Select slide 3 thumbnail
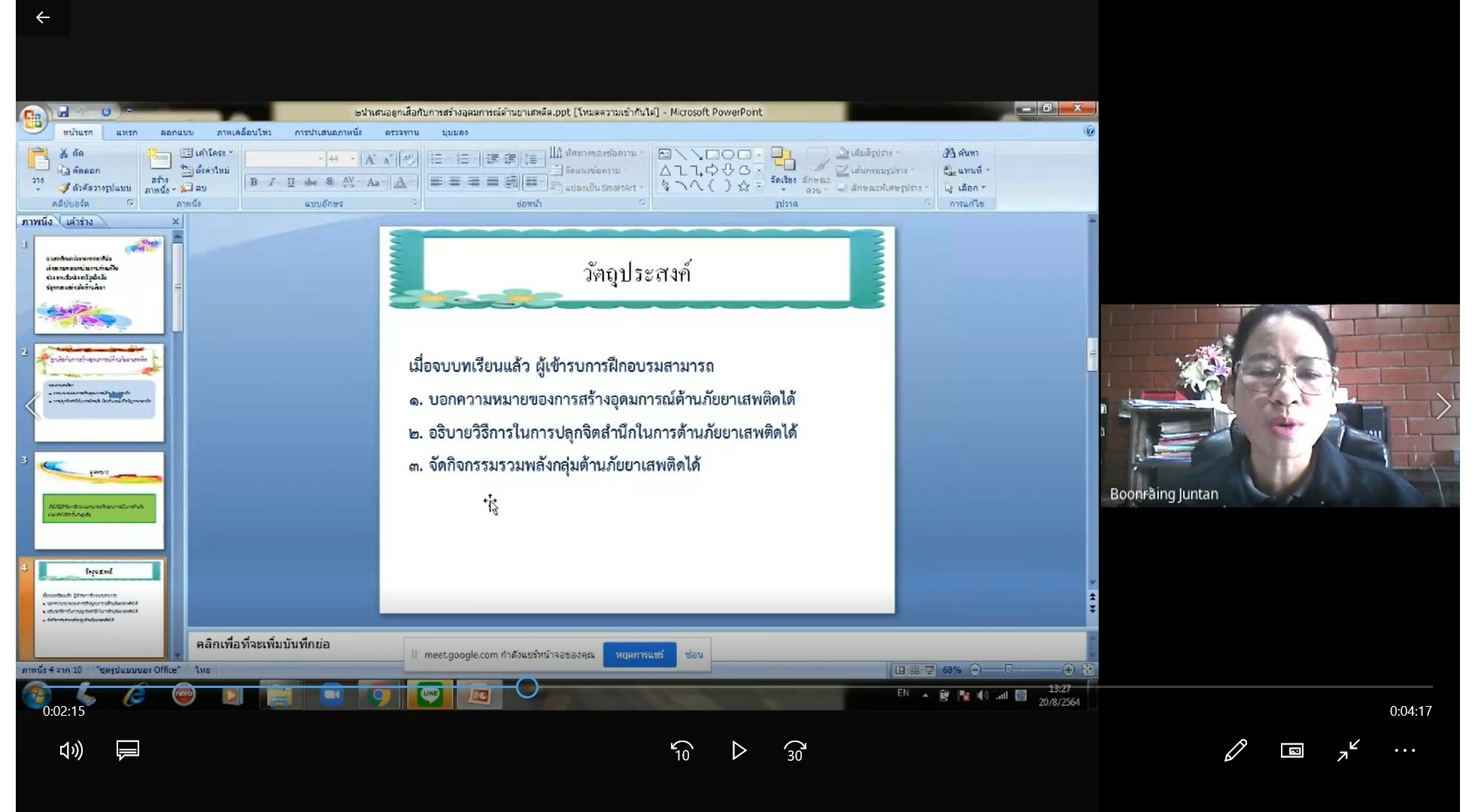This screenshot has height=812, width=1475. 99,500
